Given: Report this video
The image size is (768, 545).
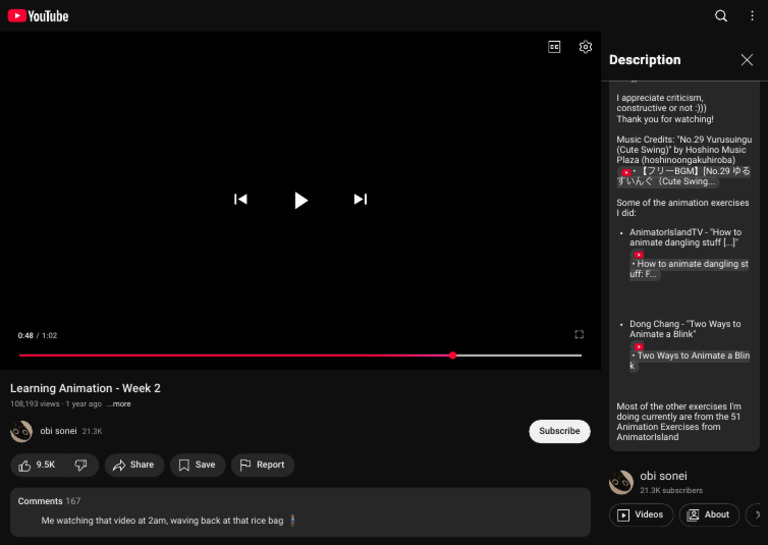Looking at the screenshot, I should [x=263, y=465].
